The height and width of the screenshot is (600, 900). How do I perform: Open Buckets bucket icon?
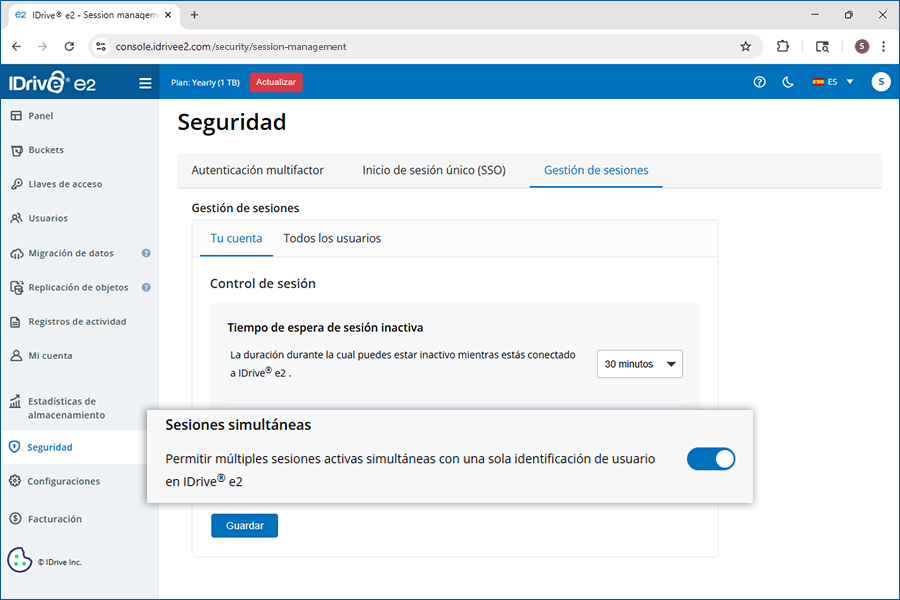tap(17, 150)
